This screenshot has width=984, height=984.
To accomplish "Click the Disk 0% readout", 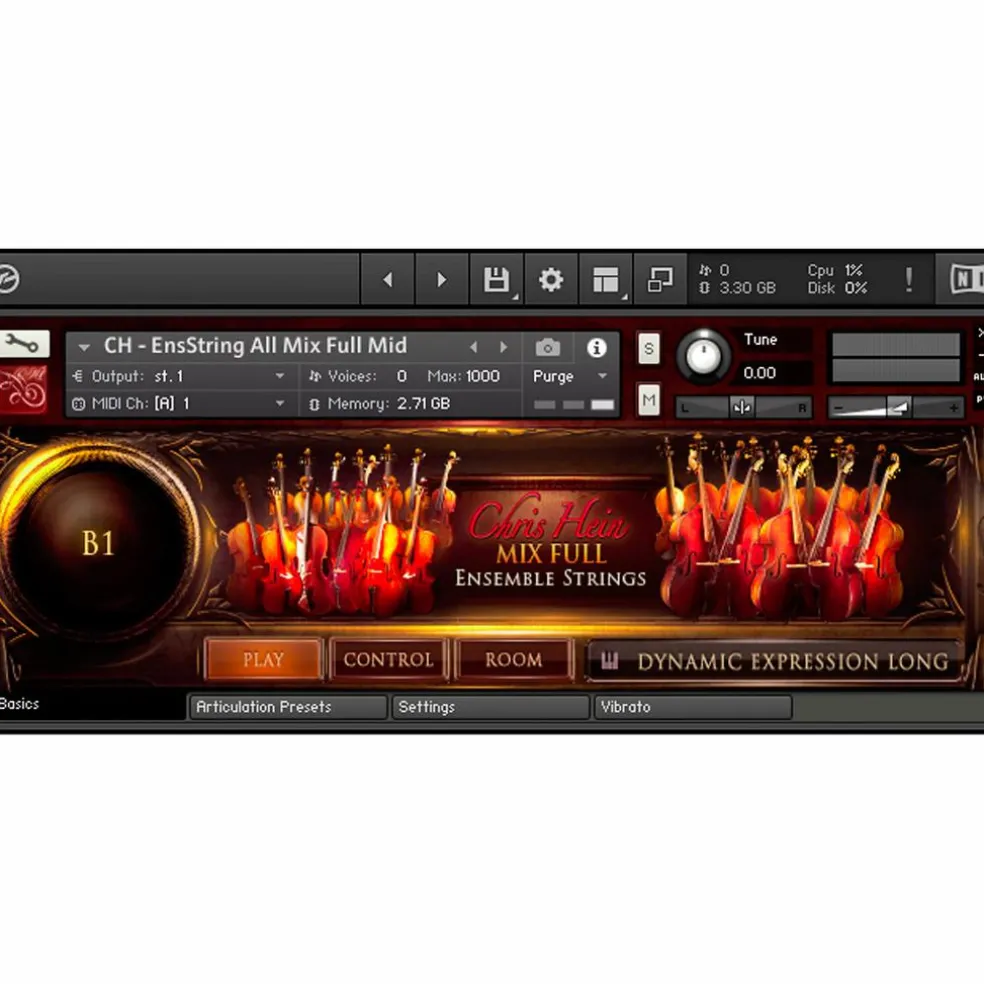I will 837,288.
